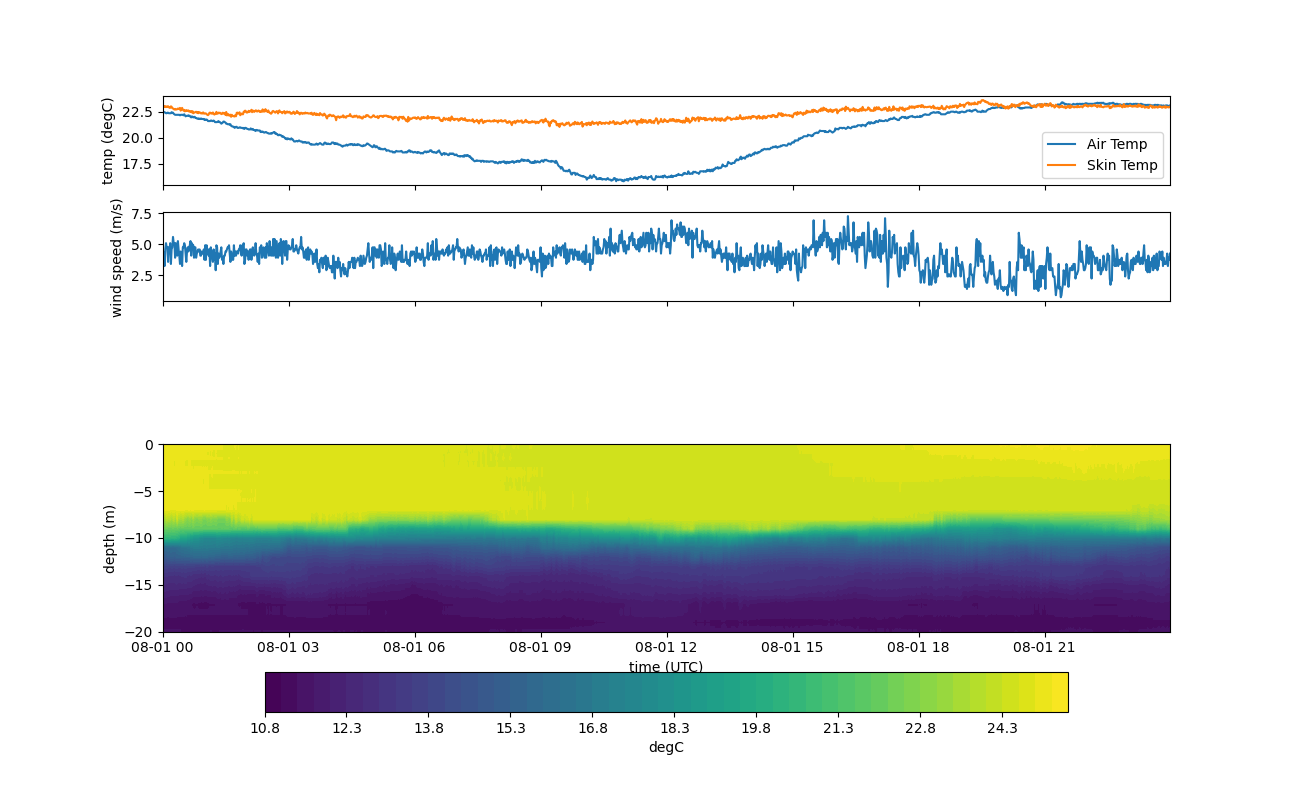
Task: Select the 'wind speed (m/s)' y-axis label
Action: [x=116, y=257]
